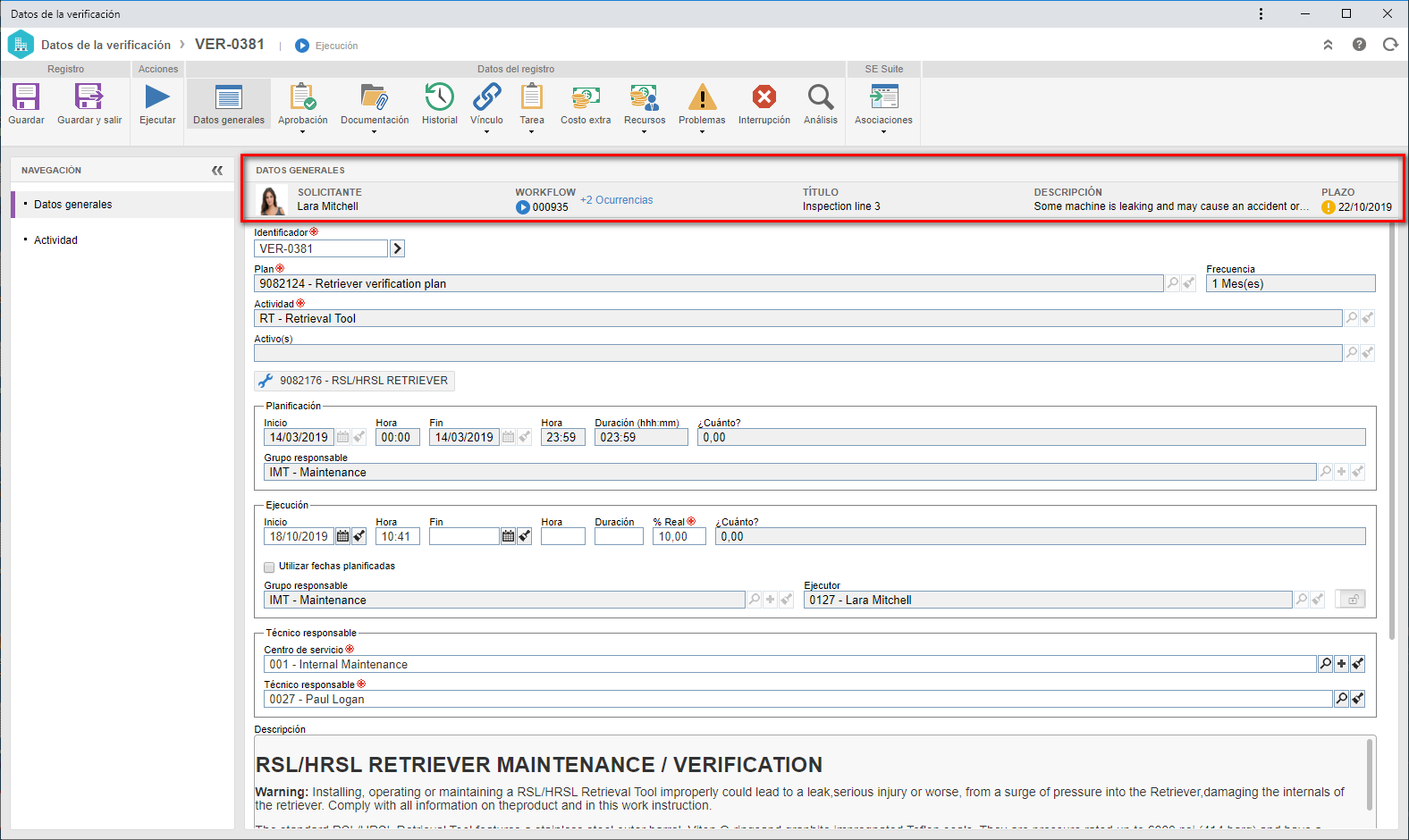Screen dimensions: 1409x840
Task: Expand the Tarea dropdown
Action: tap(531, 132)
